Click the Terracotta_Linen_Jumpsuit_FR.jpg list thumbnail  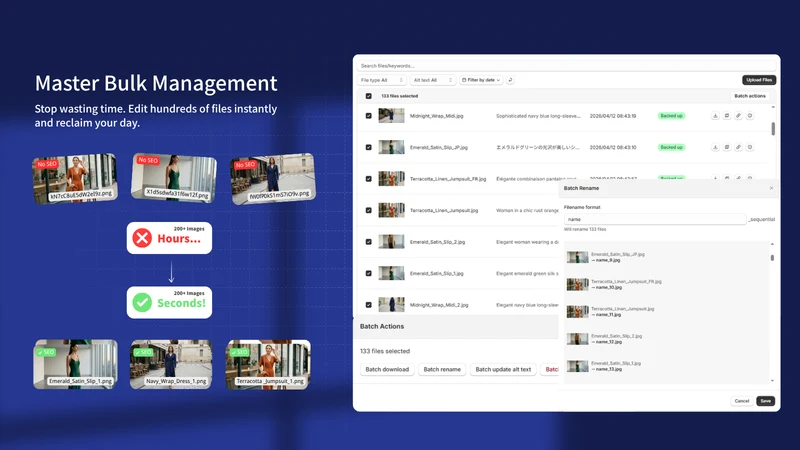click(391, 179)
